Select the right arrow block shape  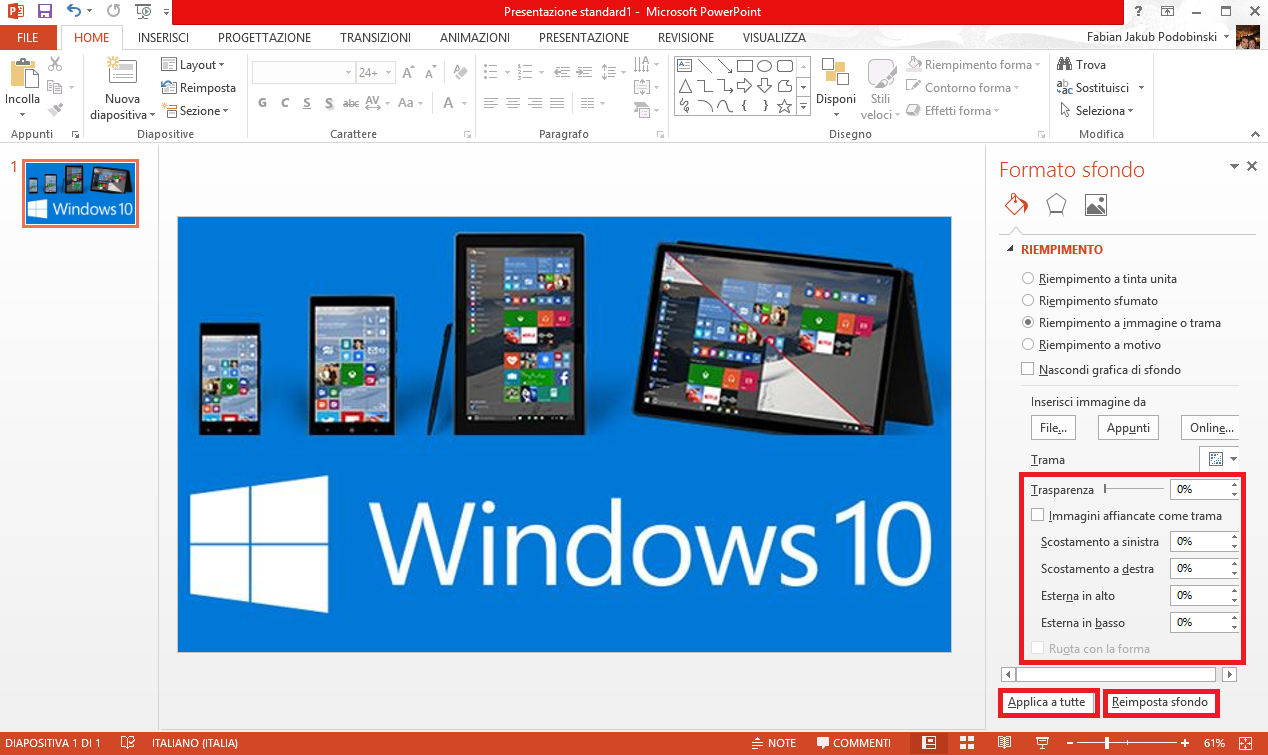(x=744, y=86)
